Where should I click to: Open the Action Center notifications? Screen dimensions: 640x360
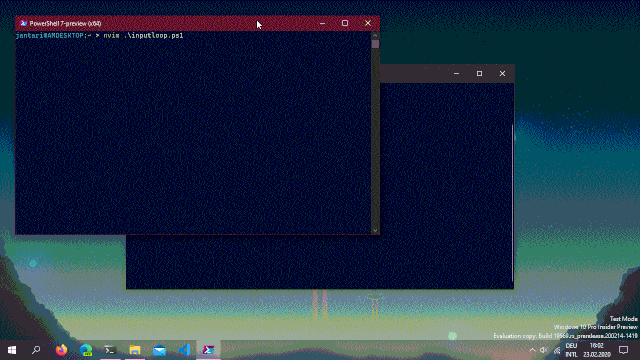pyautogui.click(x=623, y=350)
